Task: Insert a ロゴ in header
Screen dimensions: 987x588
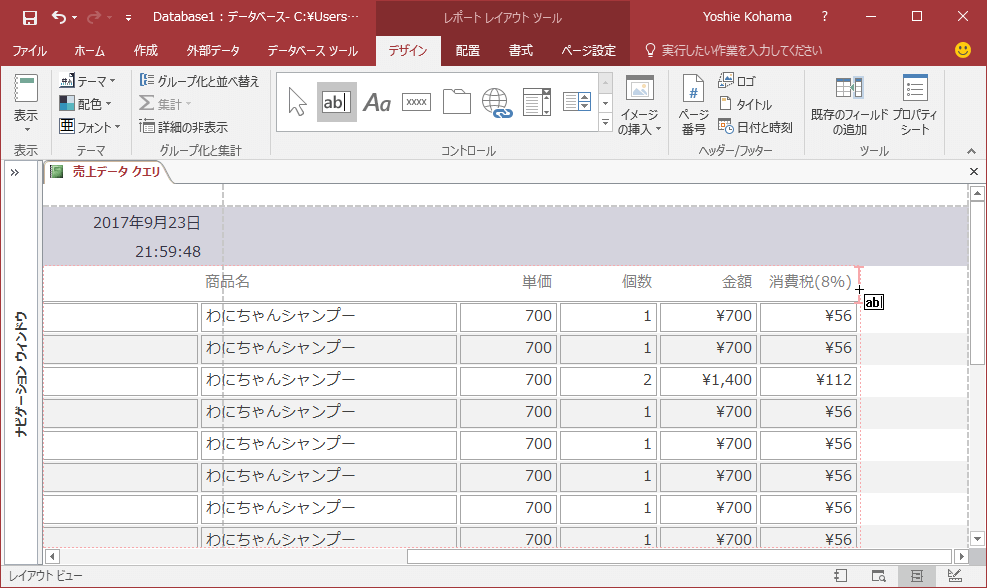Action: pyautogui.click(x=736, y=81)
